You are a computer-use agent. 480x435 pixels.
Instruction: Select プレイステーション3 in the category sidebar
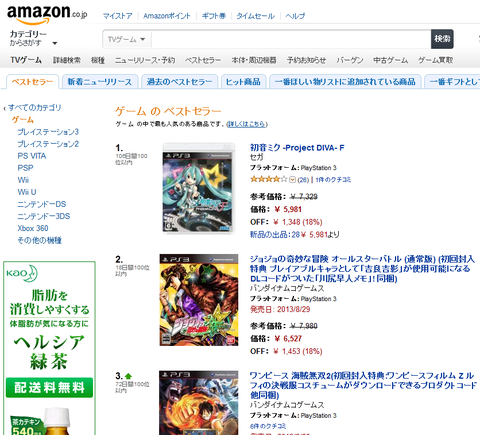coord(48,132)
